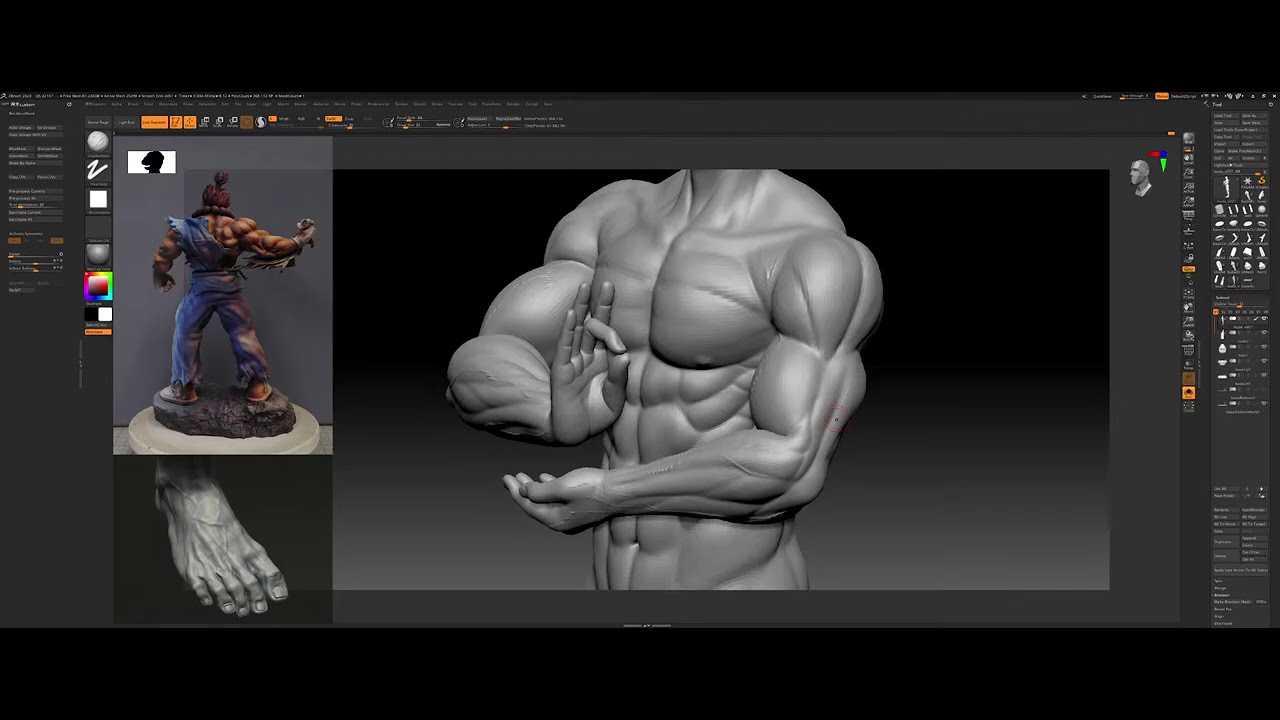Select the PolyMesh3D star tool icon
1280x720 pixels.
(1246, 181)
